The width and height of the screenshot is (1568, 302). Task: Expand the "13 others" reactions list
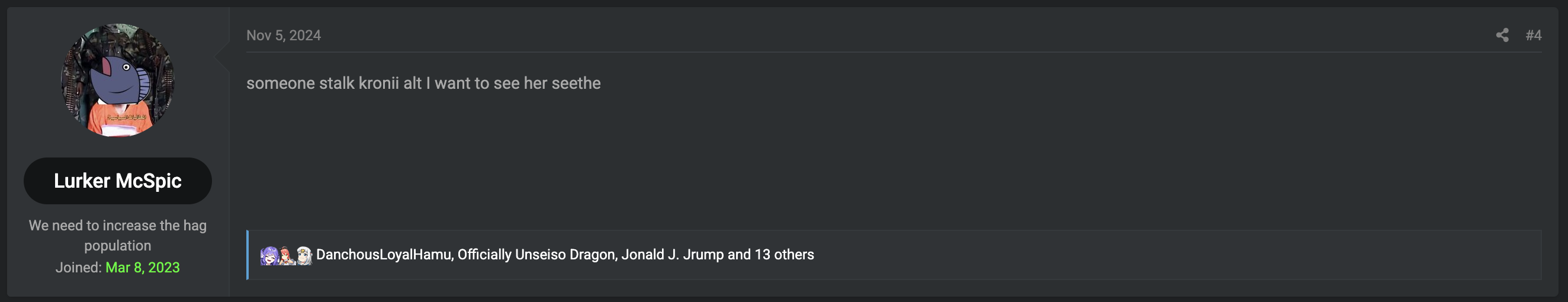(784, 255)
